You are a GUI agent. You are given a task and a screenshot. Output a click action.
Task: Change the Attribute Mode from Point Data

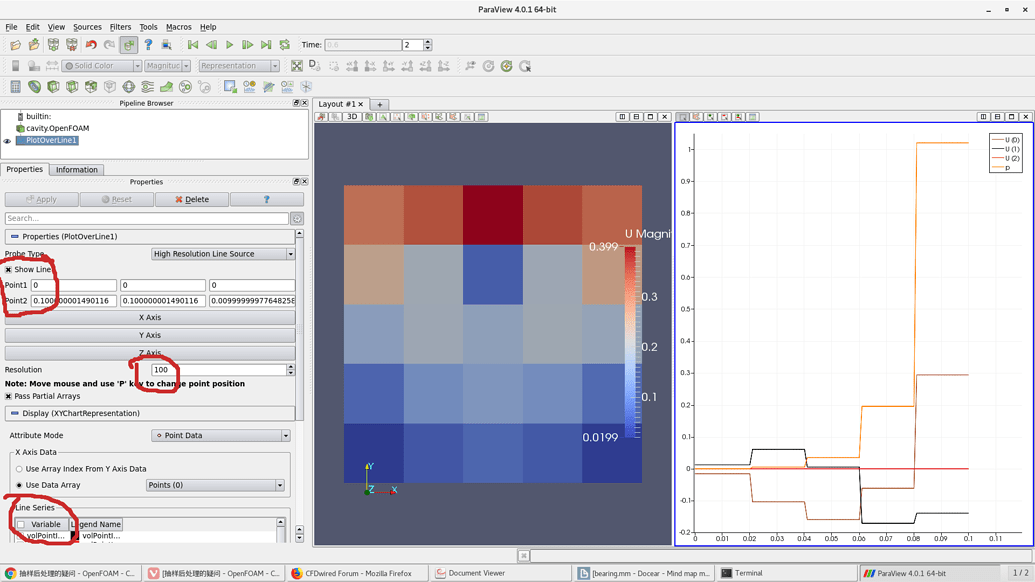[x=220, y=436]
